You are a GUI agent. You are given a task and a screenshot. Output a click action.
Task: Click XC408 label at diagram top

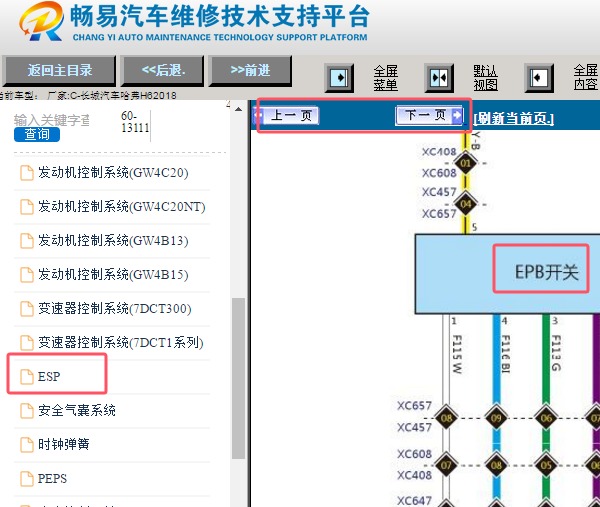439,152
